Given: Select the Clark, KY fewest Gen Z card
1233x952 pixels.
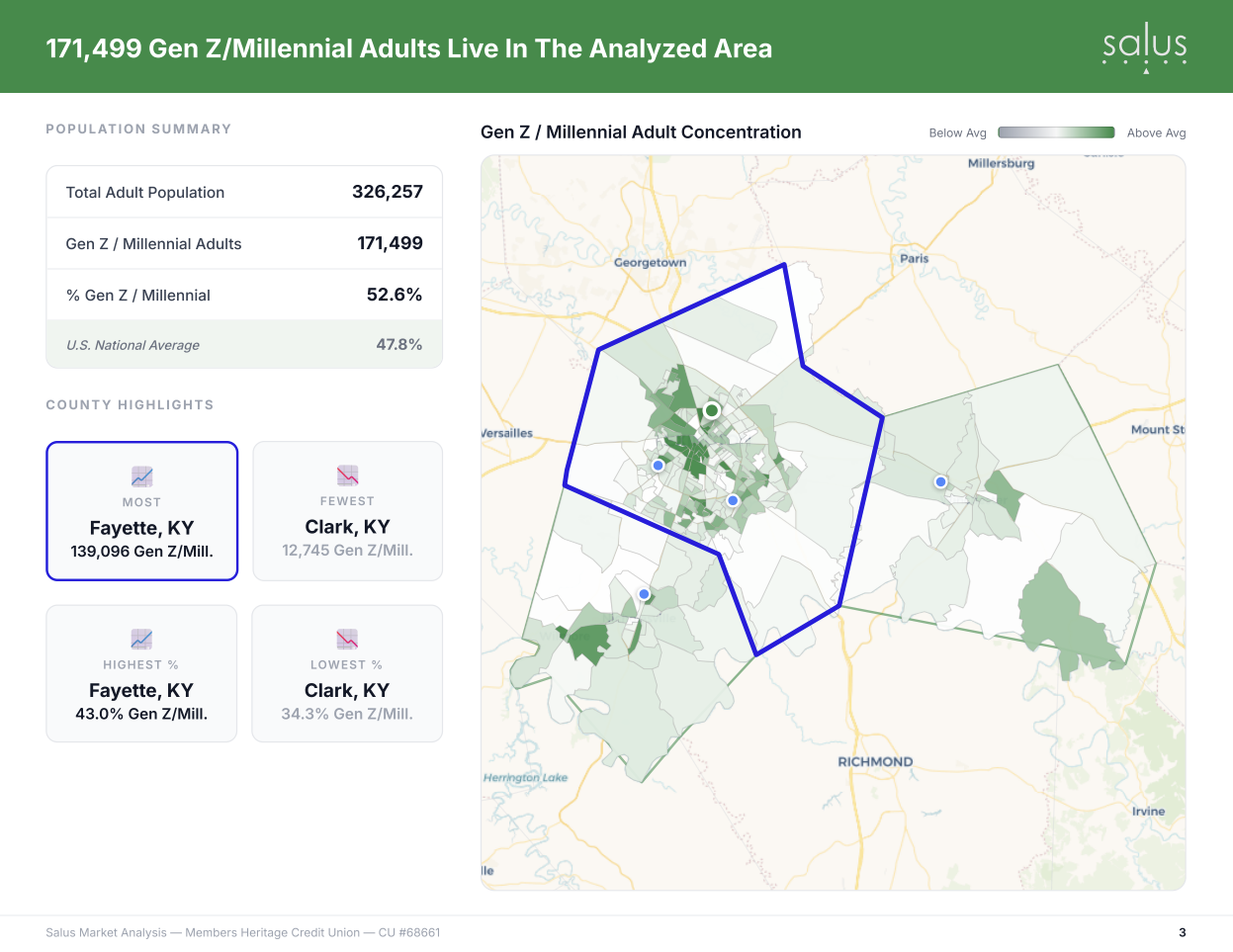Looking at the screenshot, I should [x=347, y=511].
